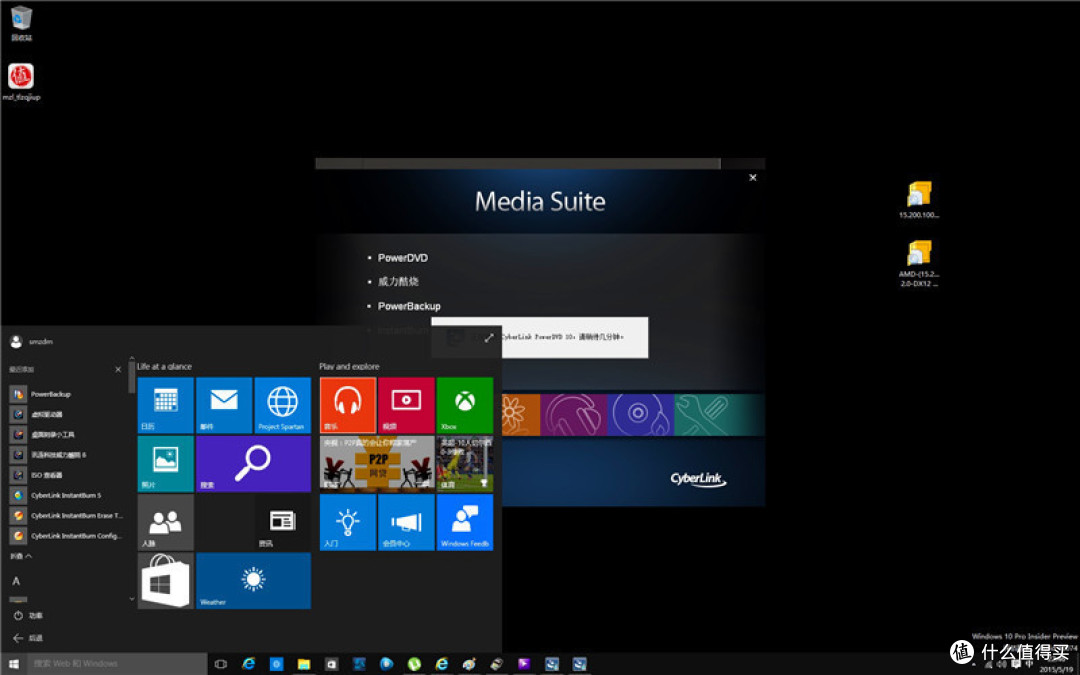Click PowerBackup in Media Suite list
Screen dimensions: 1080x675
[x=409, y=306]
